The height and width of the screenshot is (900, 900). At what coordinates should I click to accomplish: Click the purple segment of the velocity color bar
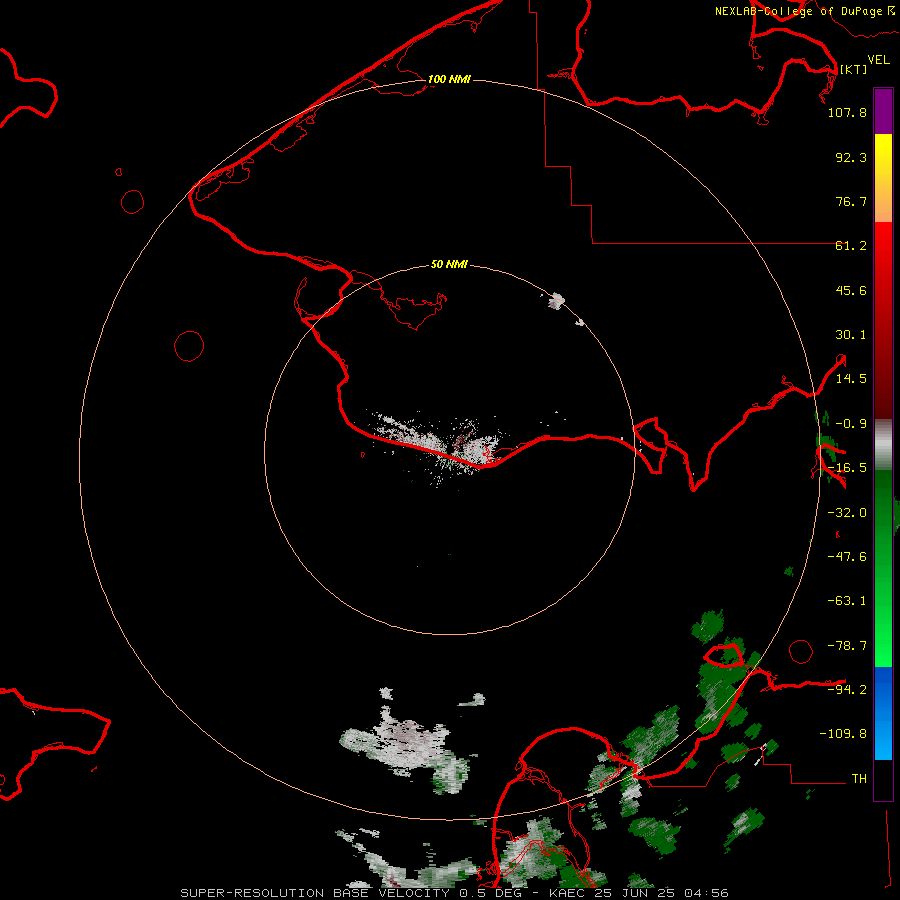pyautogui.click(x=883, y=111)
